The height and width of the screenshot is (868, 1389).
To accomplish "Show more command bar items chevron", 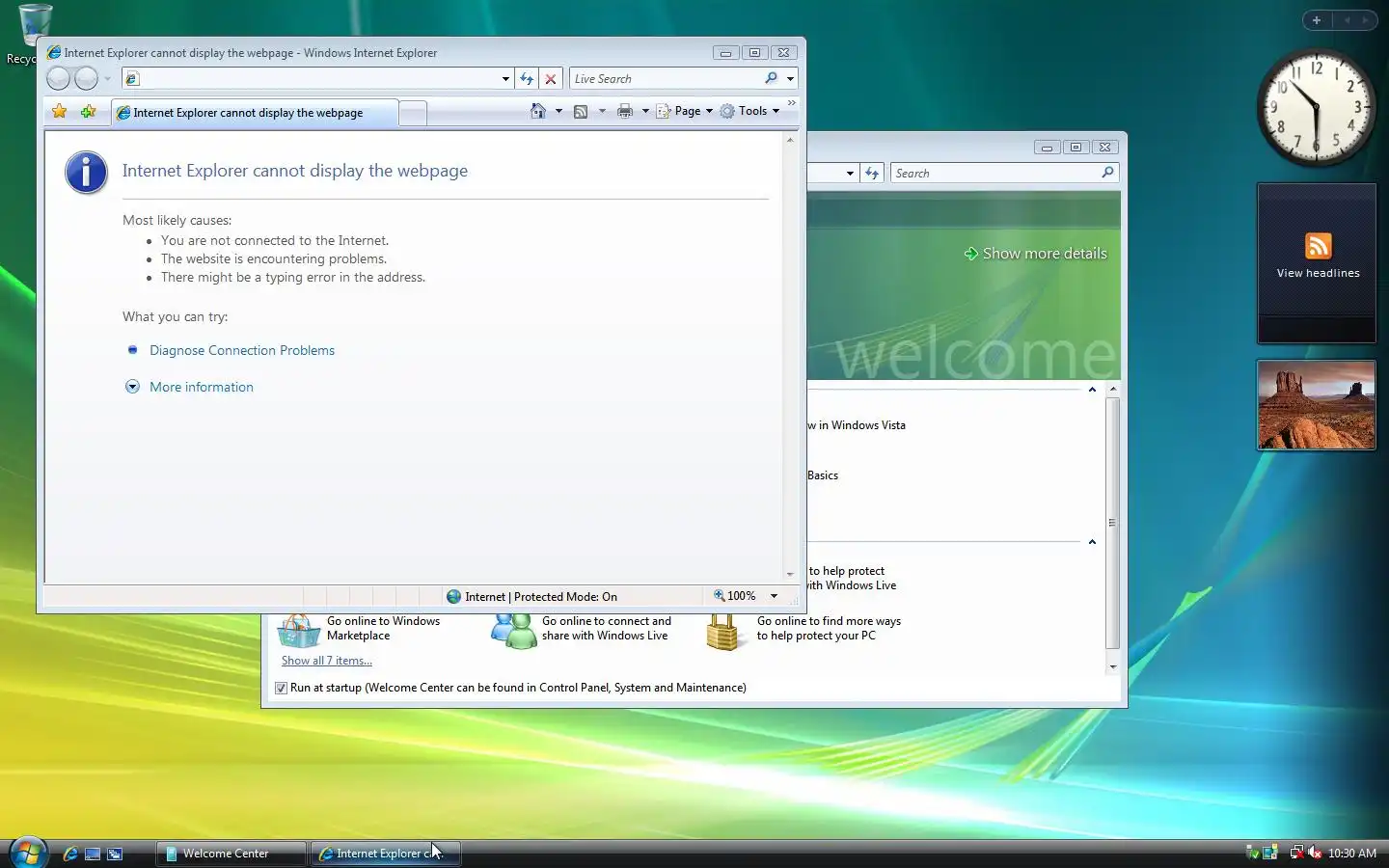I will pos(792,102).
